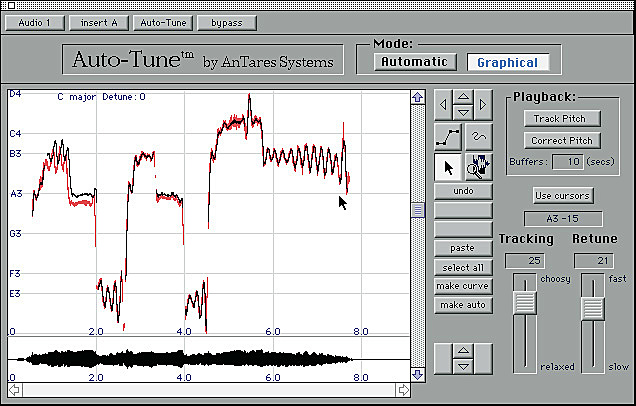Click the undo button
The image size is (636, 406).
click(463, 191)
